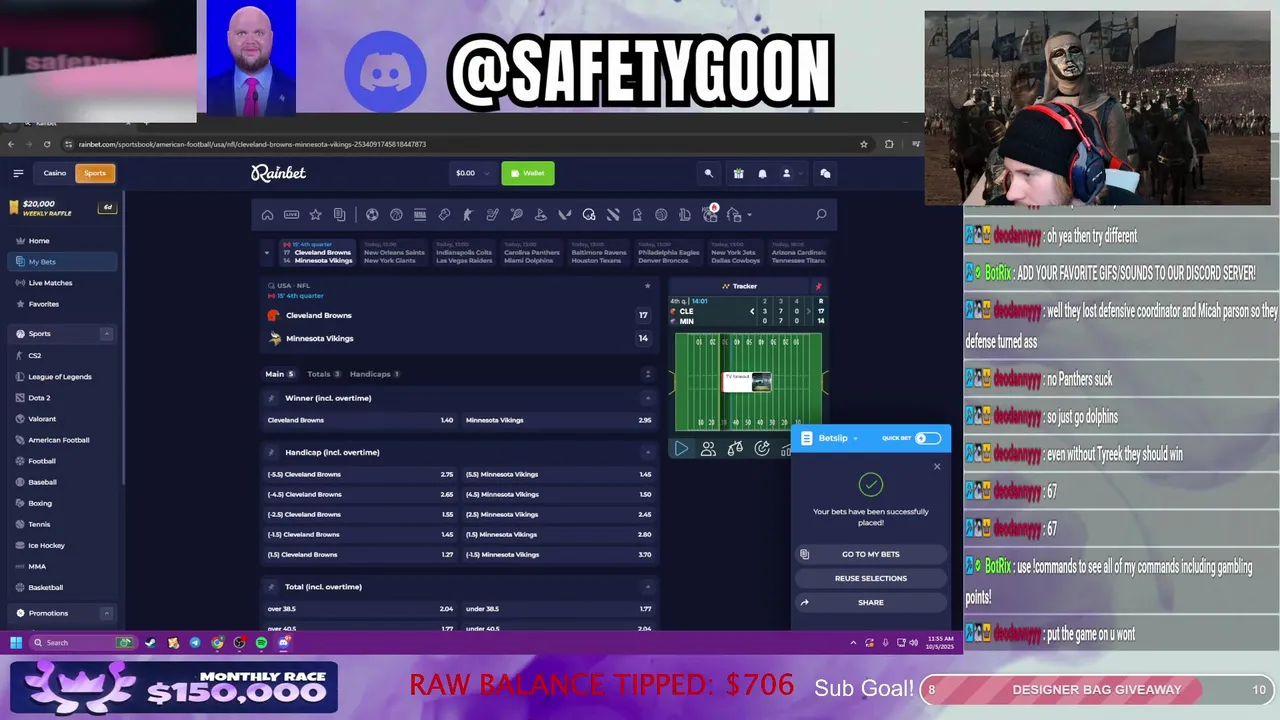Collapse the Sports section in sidebar

106,334
